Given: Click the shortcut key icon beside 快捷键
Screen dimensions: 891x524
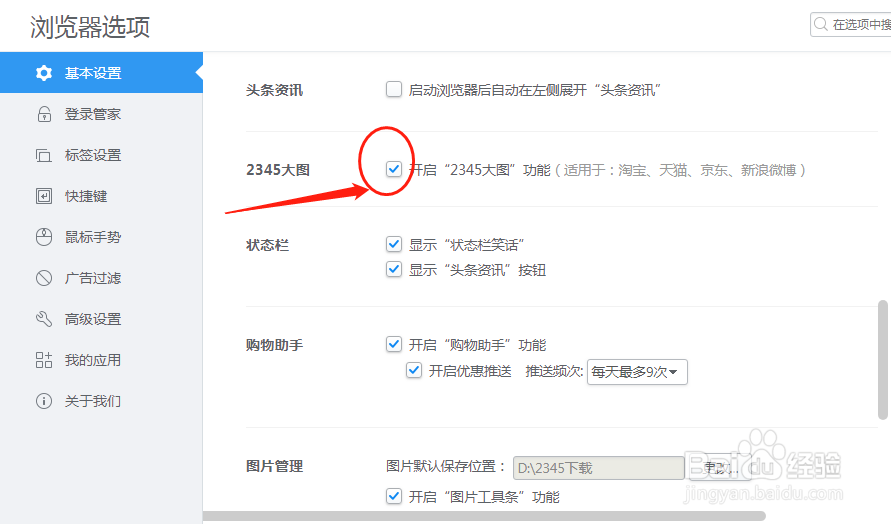Looking at the screenshot, I should tap(44, 196).
